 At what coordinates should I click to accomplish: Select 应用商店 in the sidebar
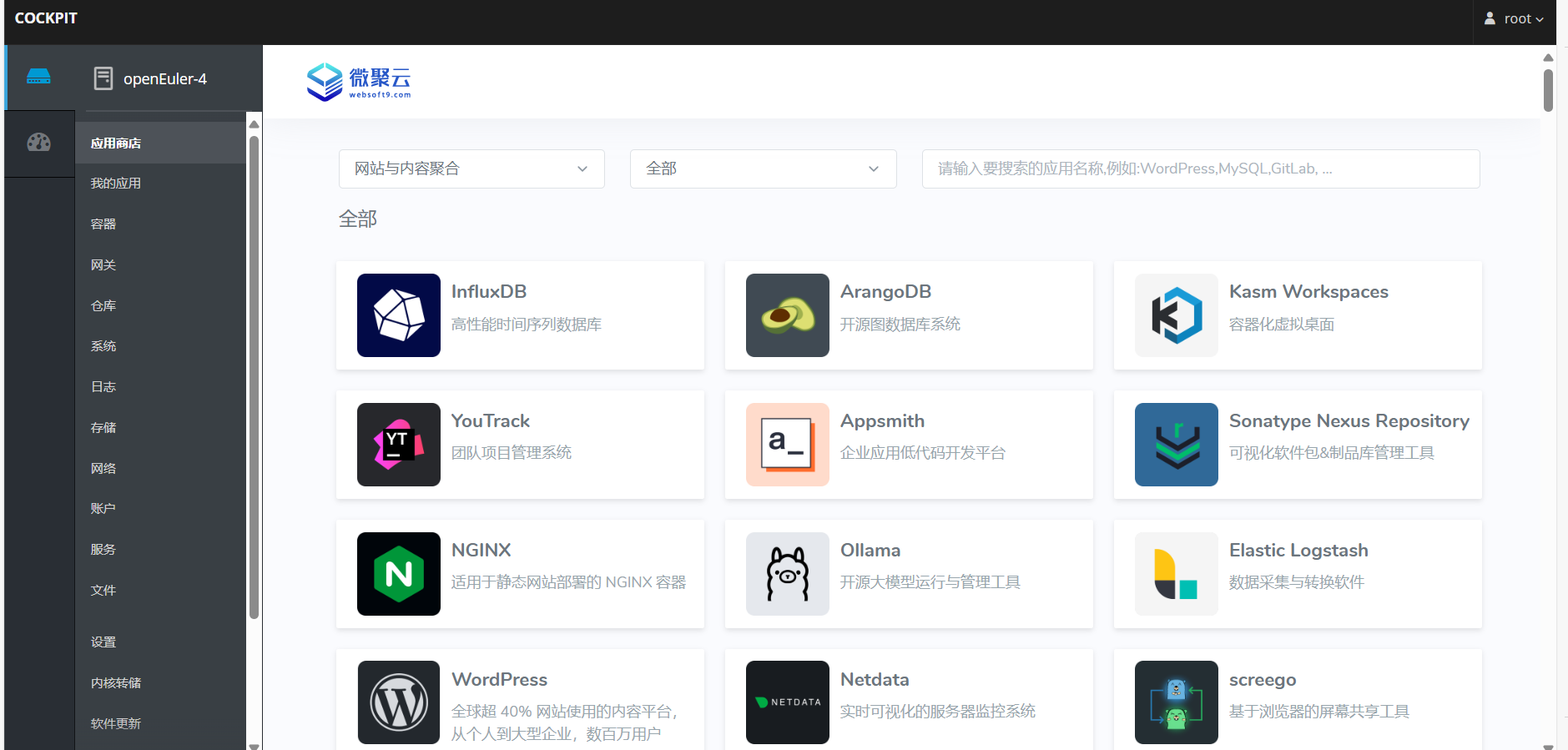pyautogui.click(x=160, y=143)
